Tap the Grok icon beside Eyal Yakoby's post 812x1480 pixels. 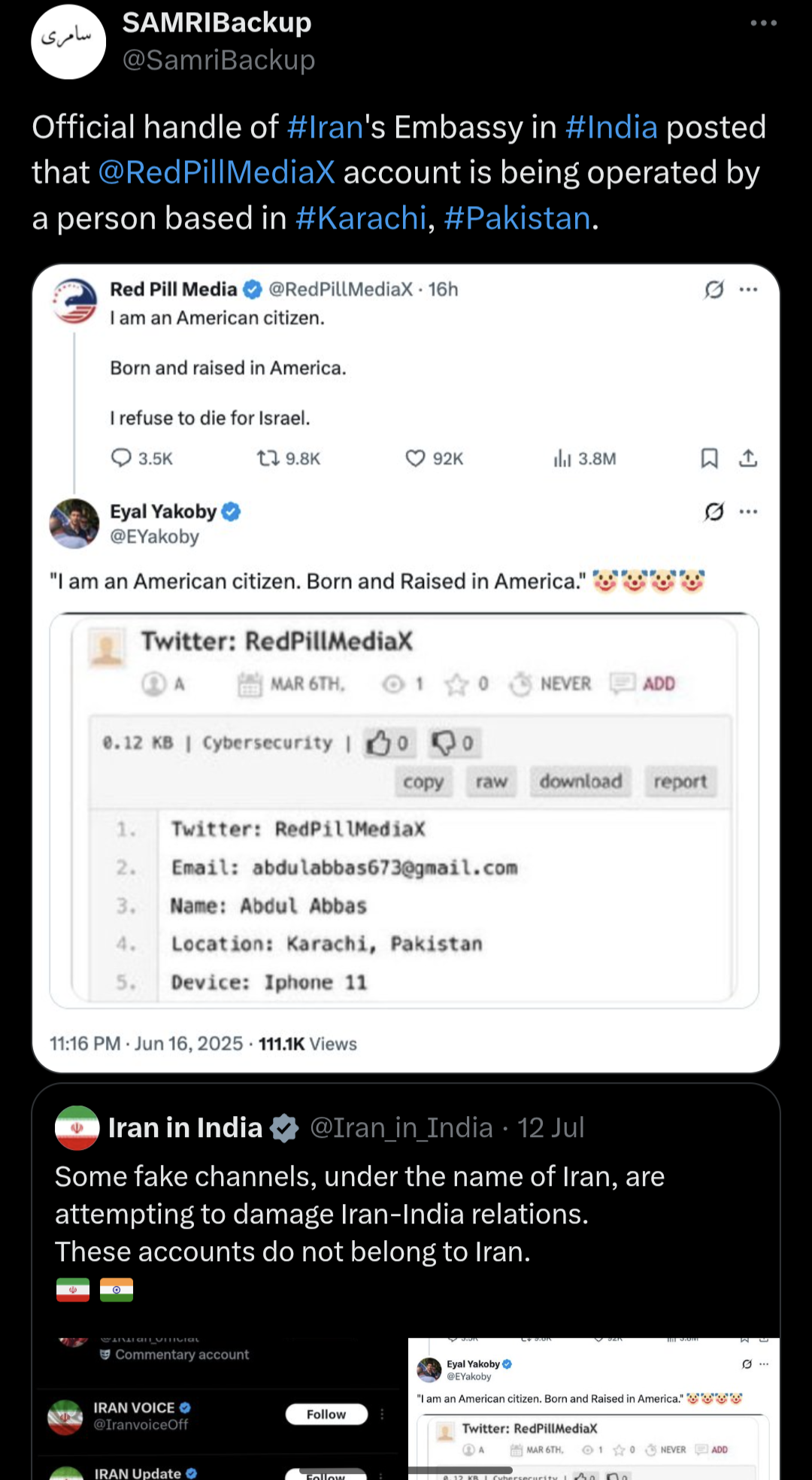point(714,512)
